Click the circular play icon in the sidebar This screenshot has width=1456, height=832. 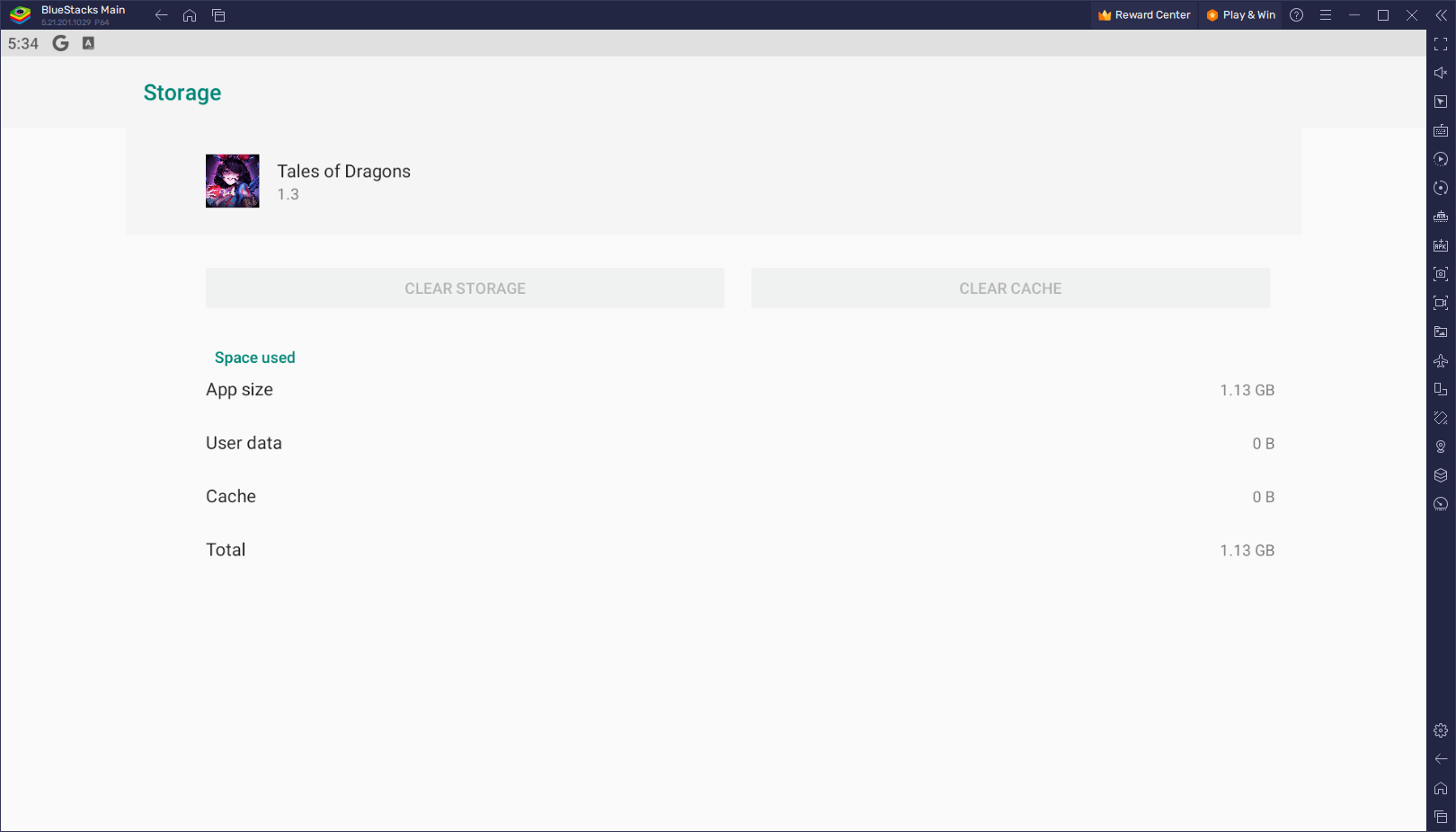tap(1441, 159)
